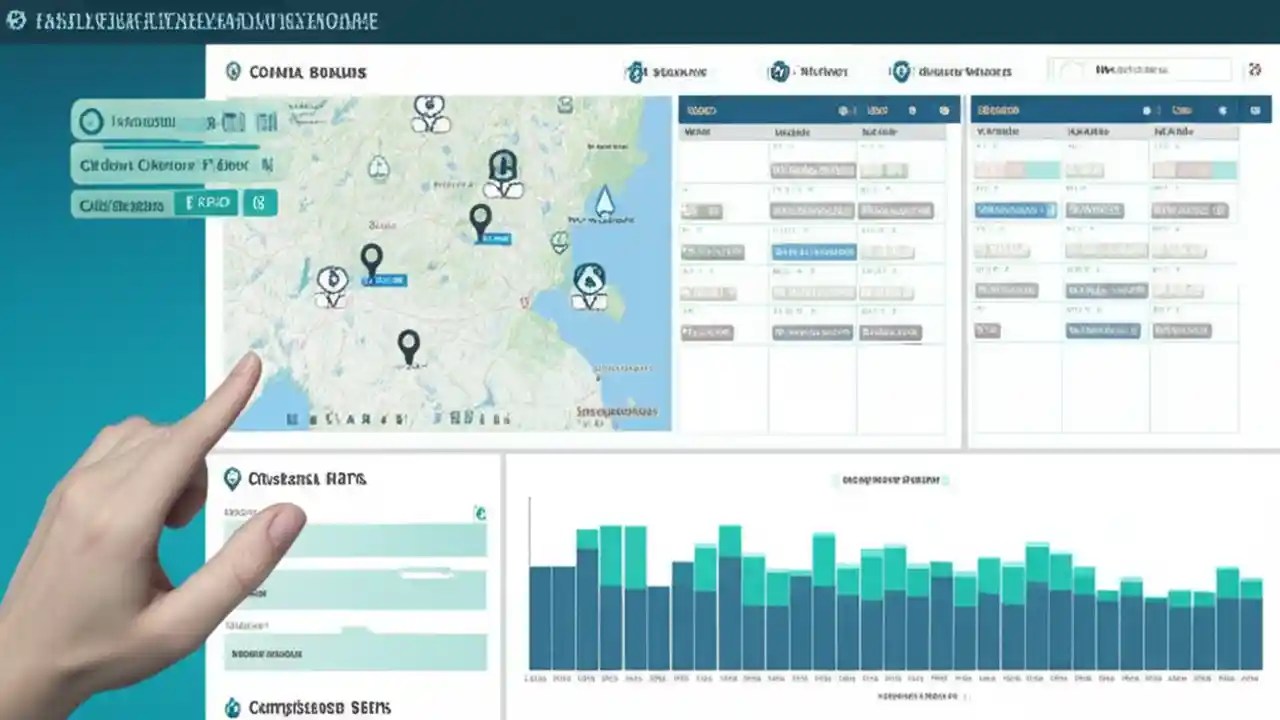
Task: Click the gear icon in the top title bar
Action: point(14,20)
